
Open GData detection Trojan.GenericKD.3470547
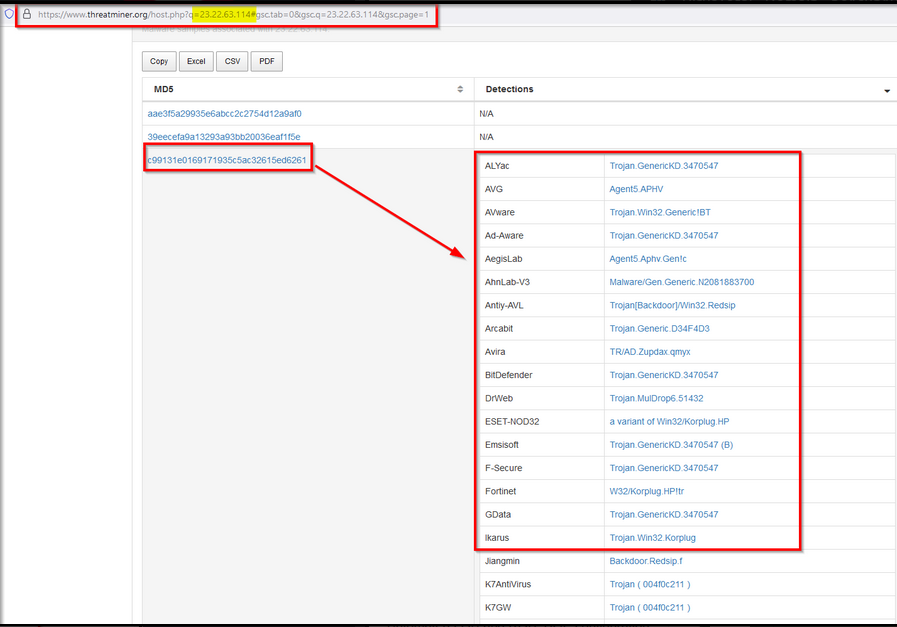664,514
